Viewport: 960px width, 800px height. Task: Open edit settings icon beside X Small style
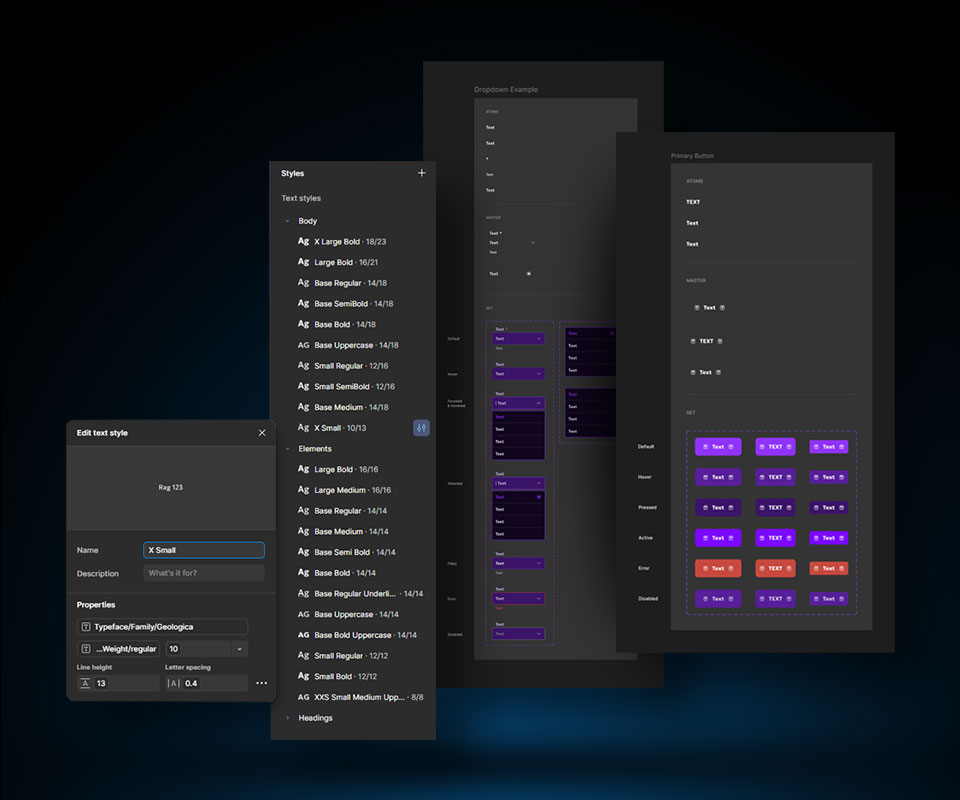click(421, 428)
